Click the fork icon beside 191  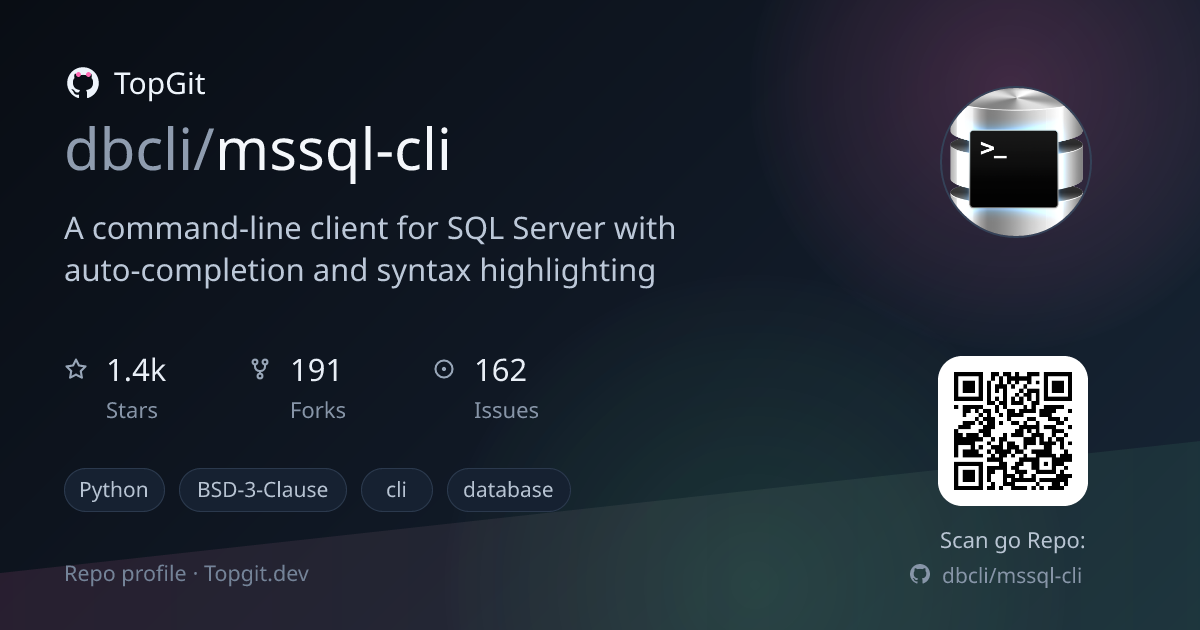pos(260,370)
